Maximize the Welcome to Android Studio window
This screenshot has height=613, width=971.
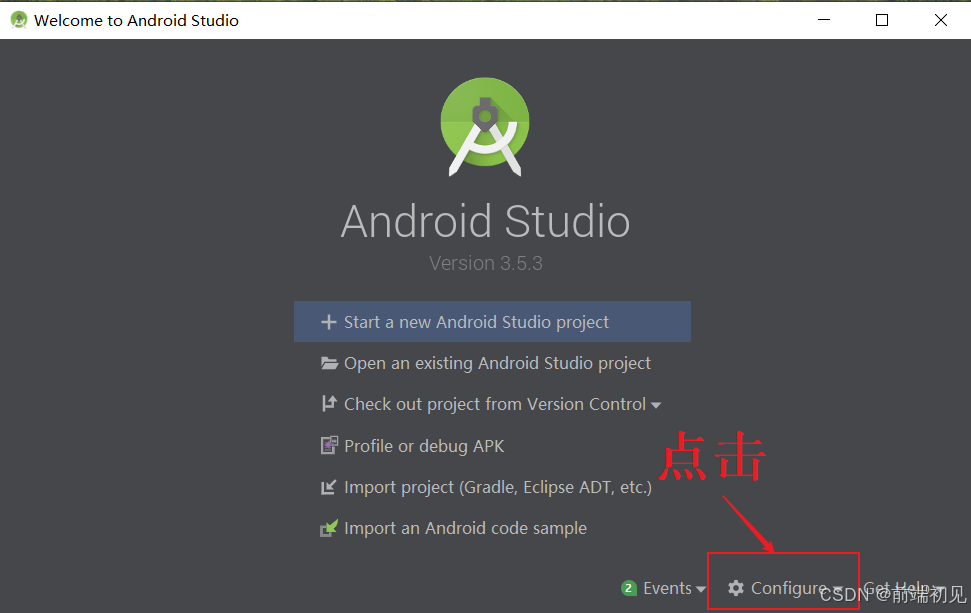[x=882, y=20]
